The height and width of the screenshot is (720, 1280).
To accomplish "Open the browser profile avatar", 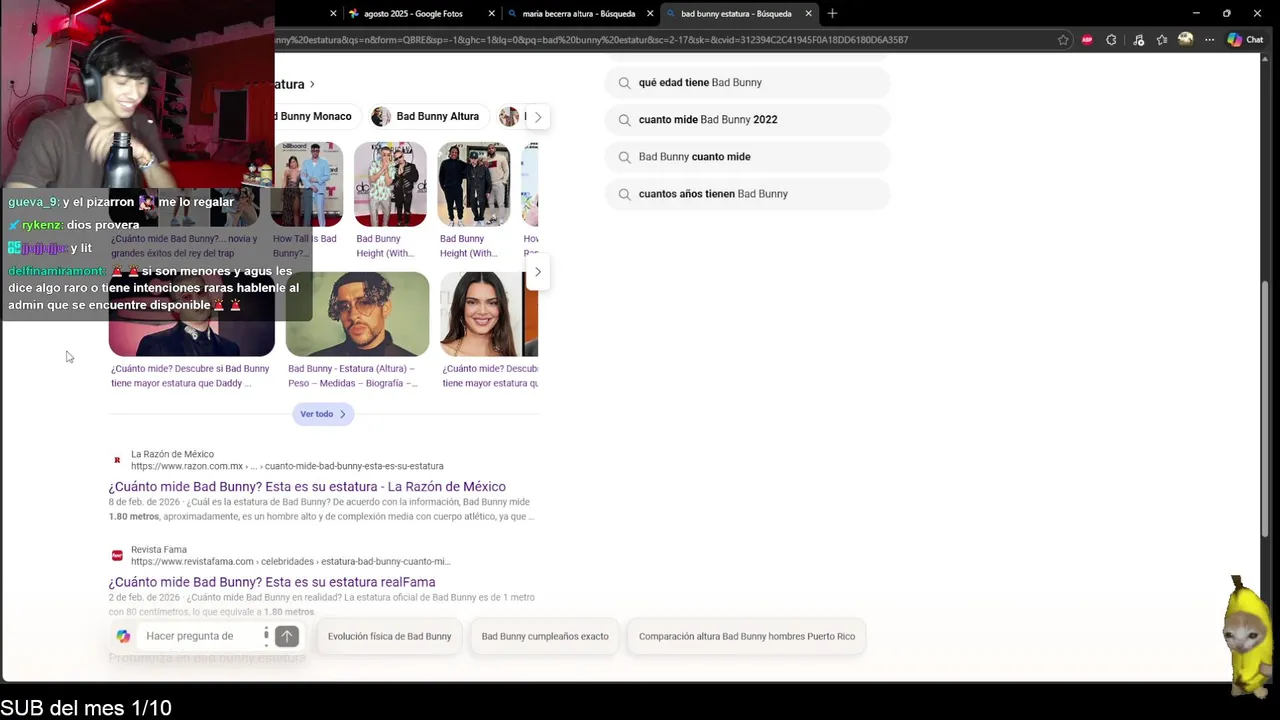I will pyautogui.click(x=1186, y=40).
